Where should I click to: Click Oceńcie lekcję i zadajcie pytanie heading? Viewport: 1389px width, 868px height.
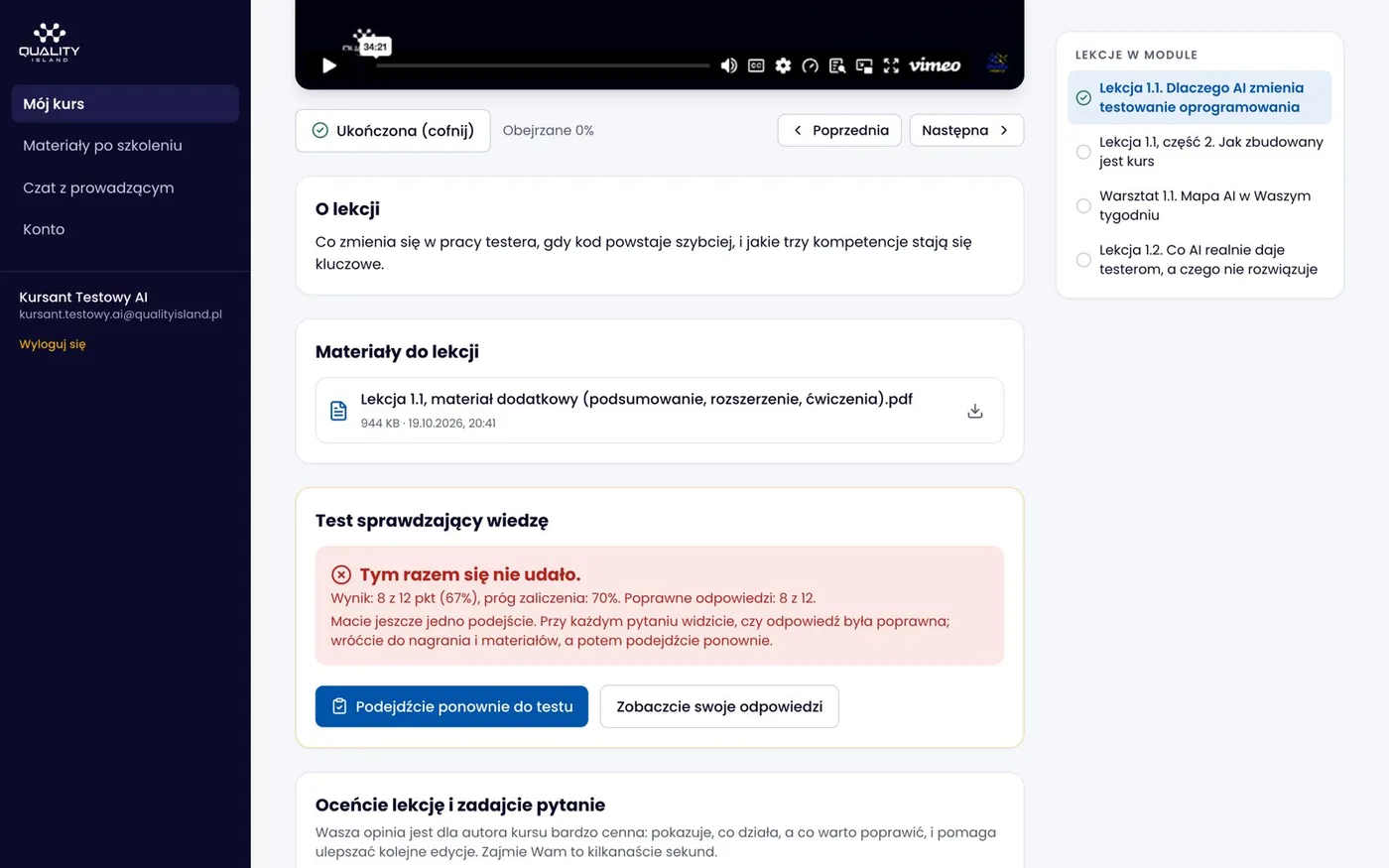point(460,806)
